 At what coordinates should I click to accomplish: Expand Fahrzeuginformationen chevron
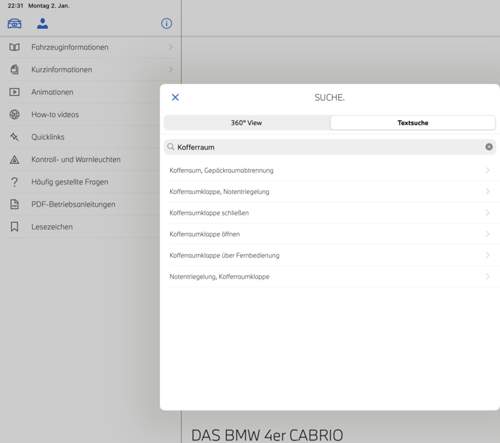click(x=171, y=47)
